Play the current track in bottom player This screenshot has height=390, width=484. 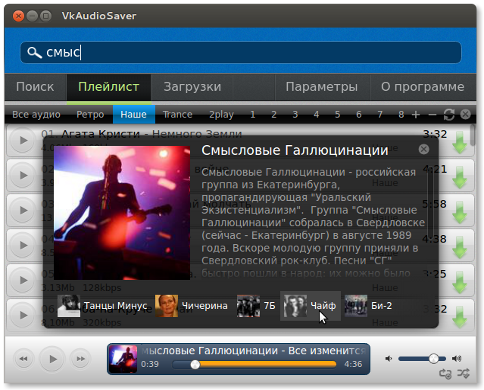tap(52, 359)
